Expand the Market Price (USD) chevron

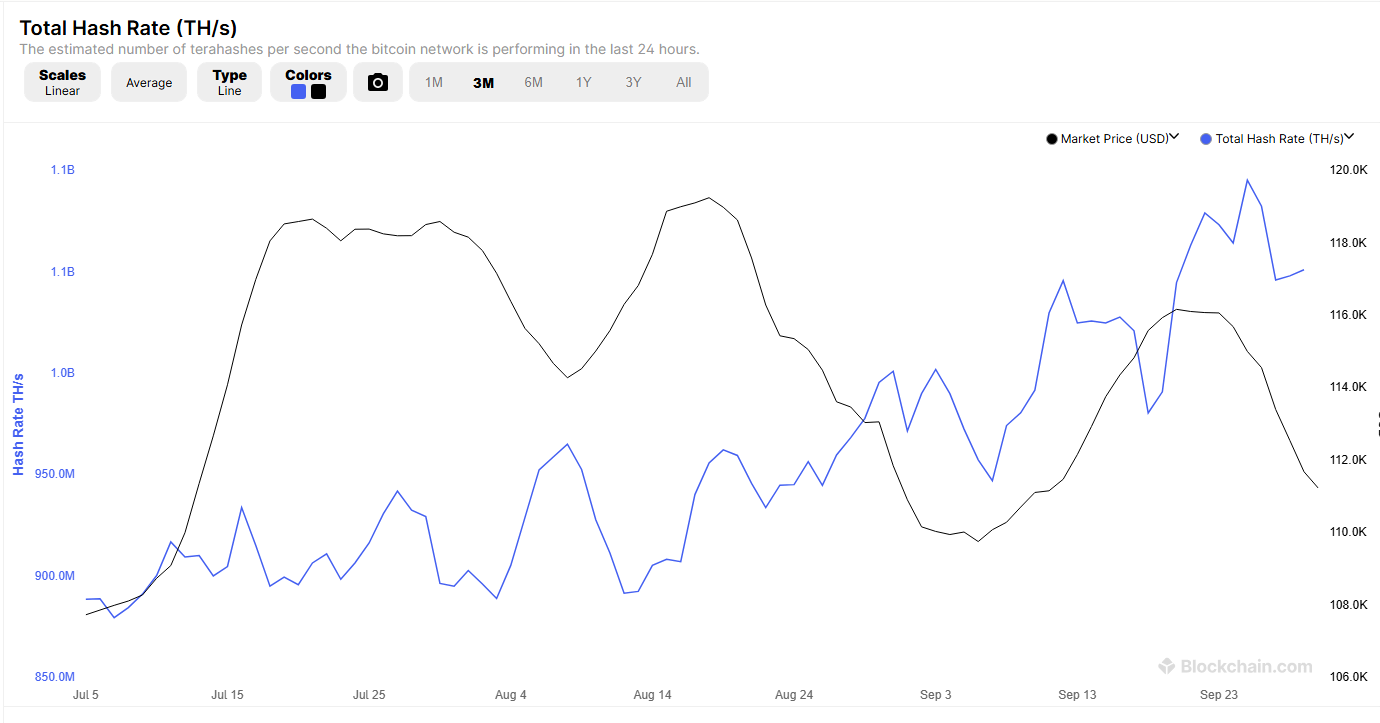(1175, 137)
